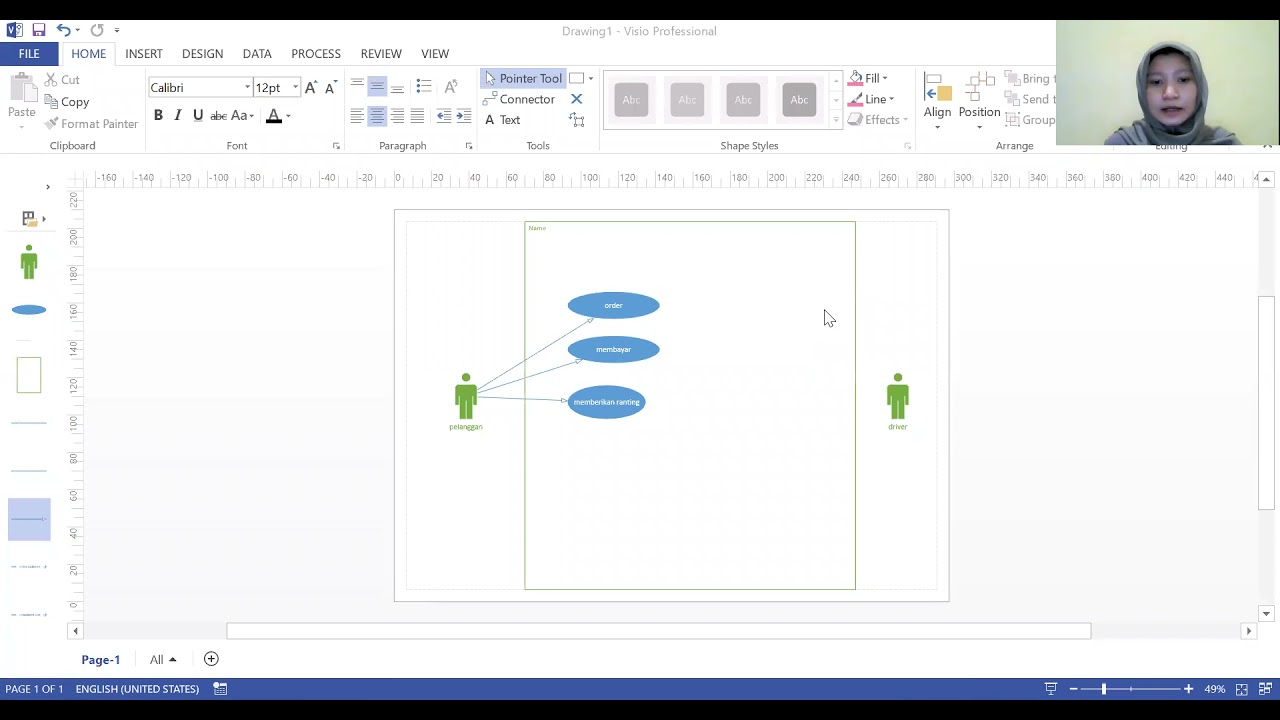Click the Connection Point X tool

(x=576, y=99)
